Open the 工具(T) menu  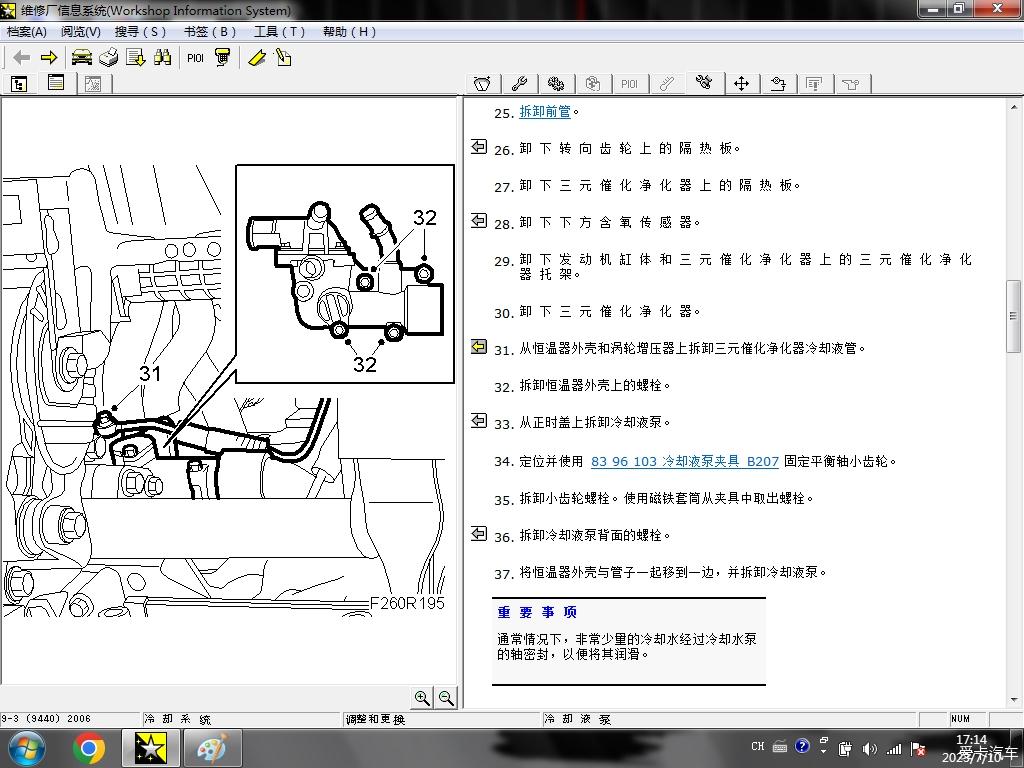(279, 31)
